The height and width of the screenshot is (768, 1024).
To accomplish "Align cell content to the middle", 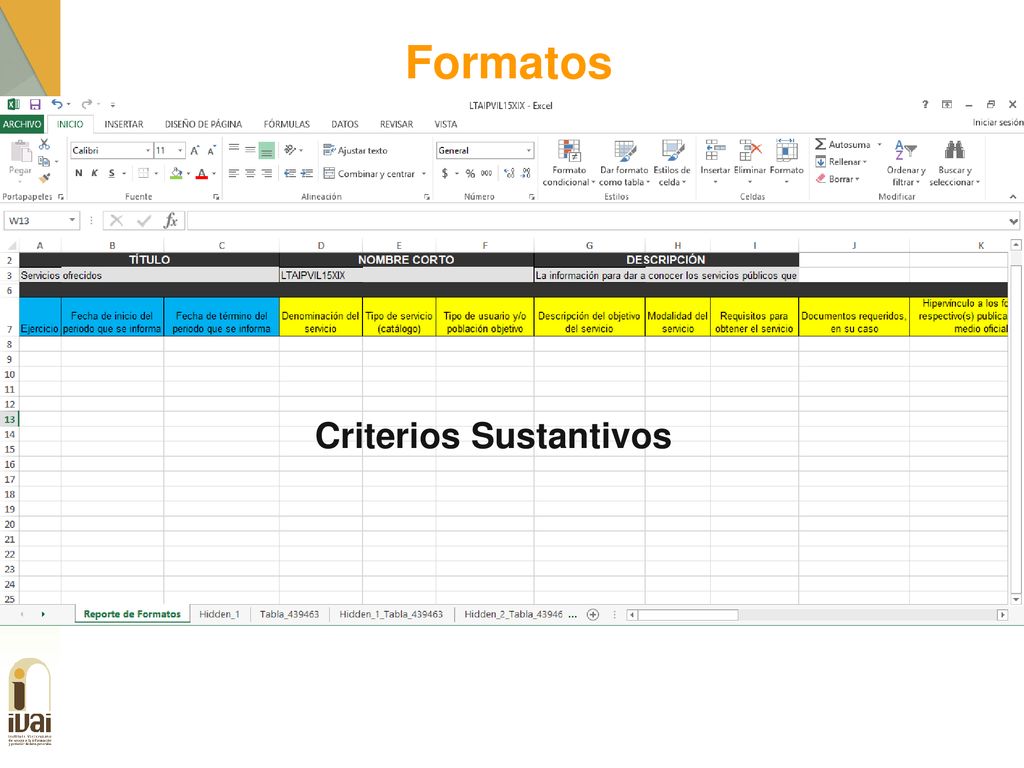I will click(250, 150).
